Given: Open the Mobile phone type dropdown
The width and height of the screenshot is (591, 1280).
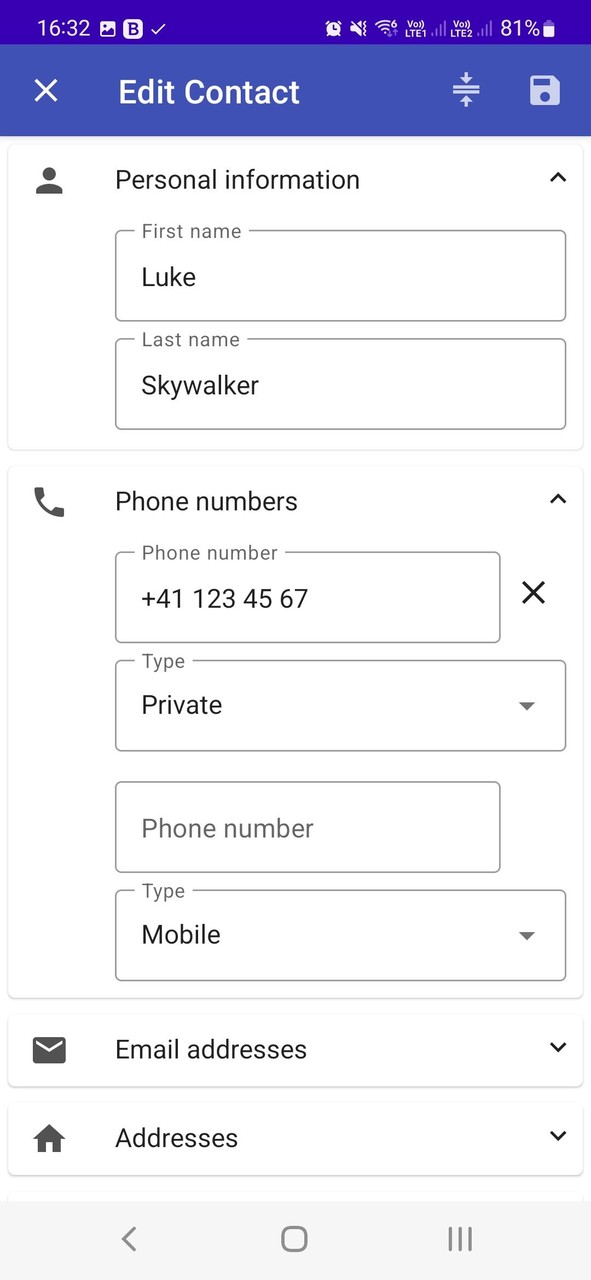Looking at the screenshot, I should pyautogui.click(x=527, y=935).
